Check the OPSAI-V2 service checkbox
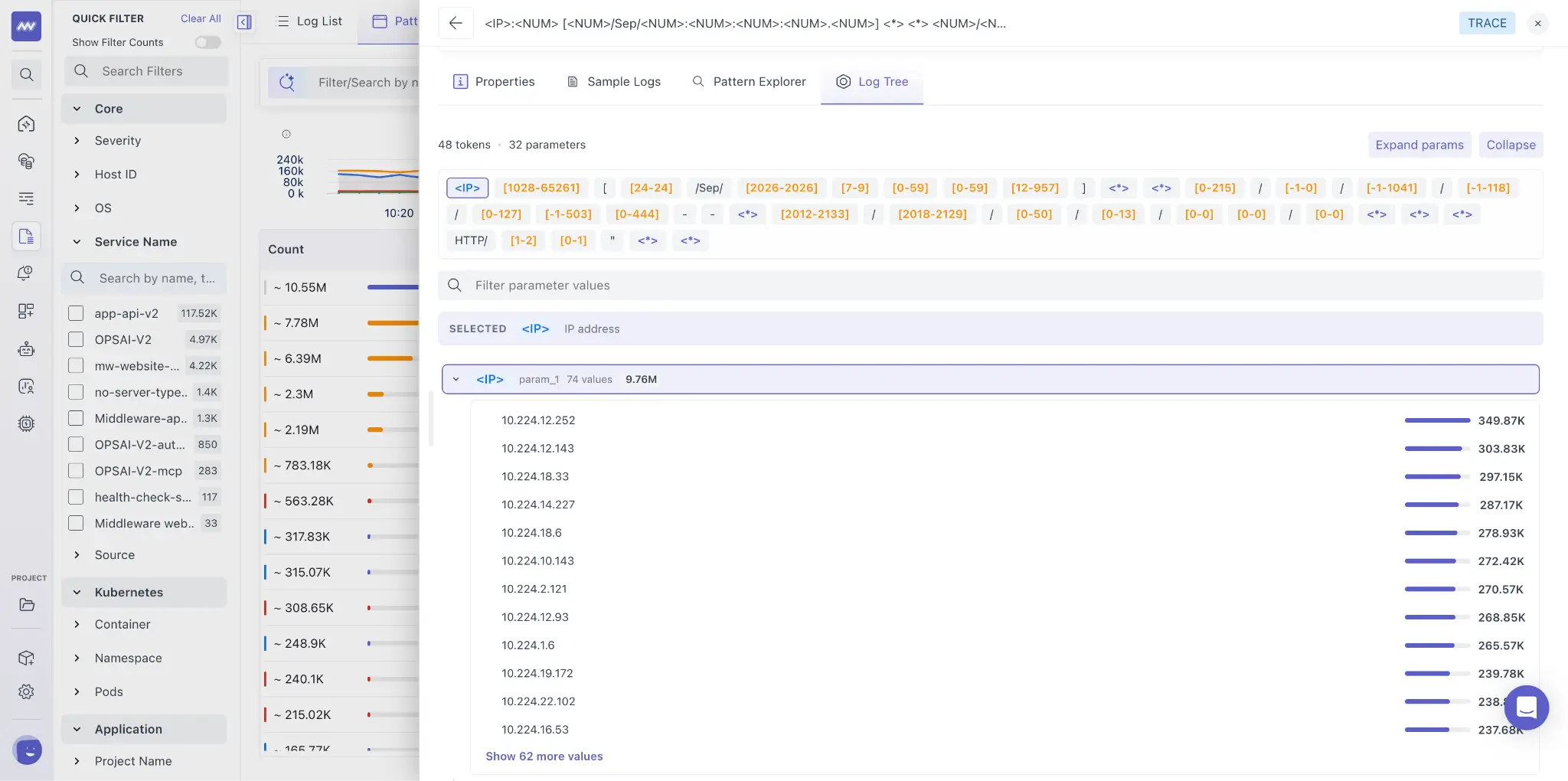Image resolution: width=1568 pixels, height=781 pixels. [76, 339]
